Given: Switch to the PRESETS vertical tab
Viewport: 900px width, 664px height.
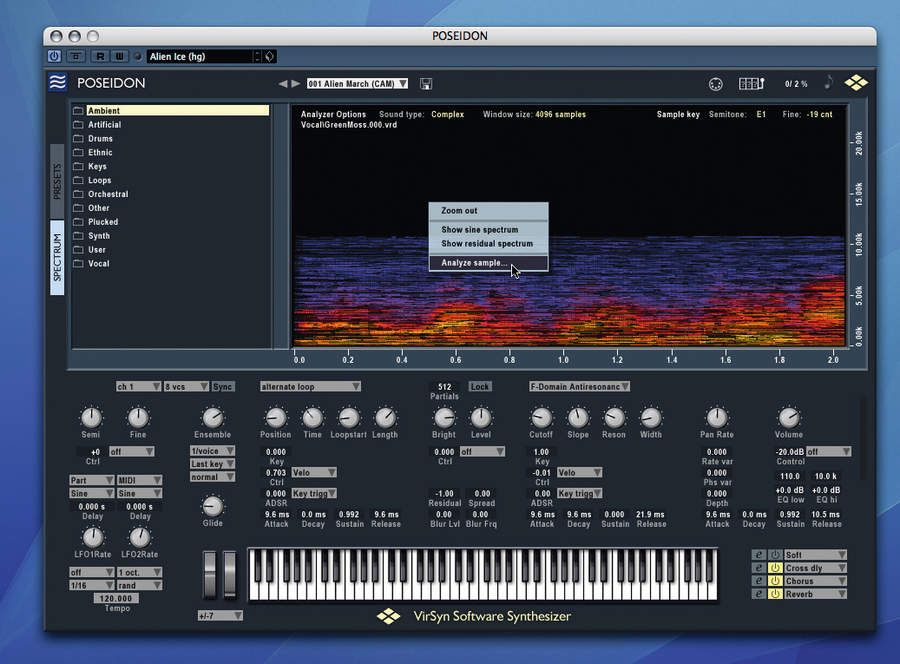Looking at the screenshot, I should (x=57, y=181).
